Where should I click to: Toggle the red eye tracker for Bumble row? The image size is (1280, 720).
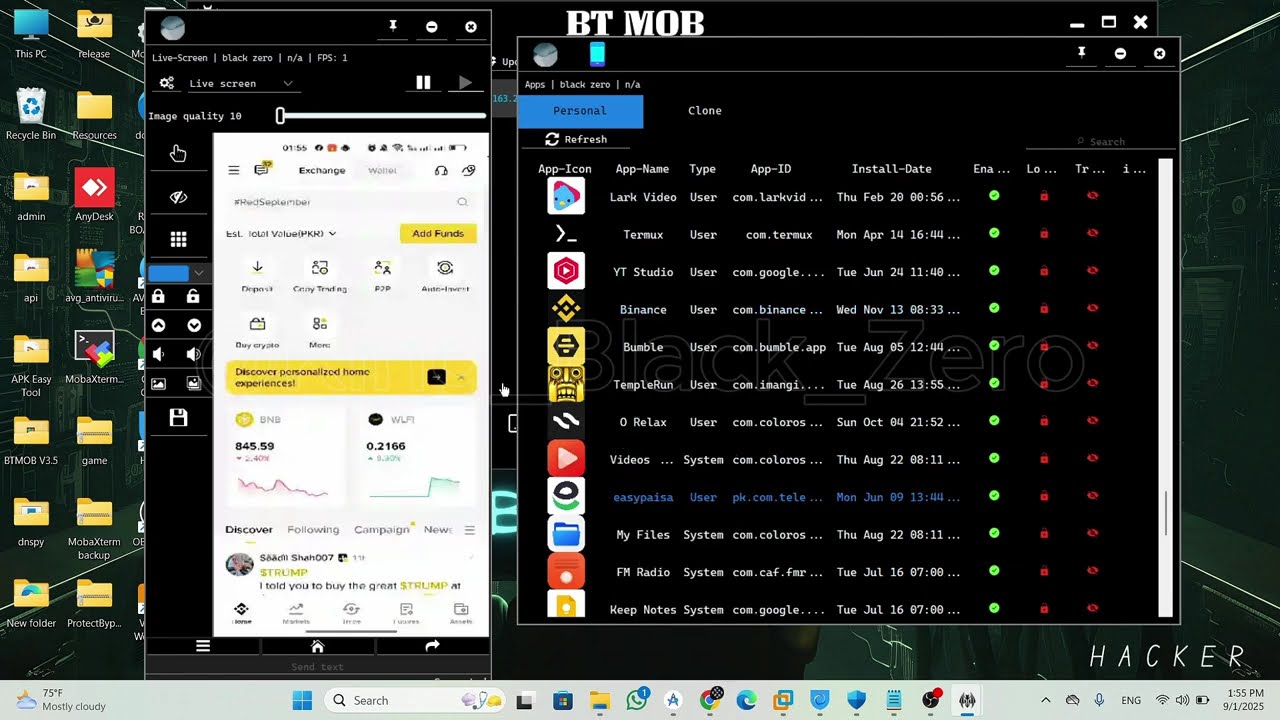[1092, 346]
